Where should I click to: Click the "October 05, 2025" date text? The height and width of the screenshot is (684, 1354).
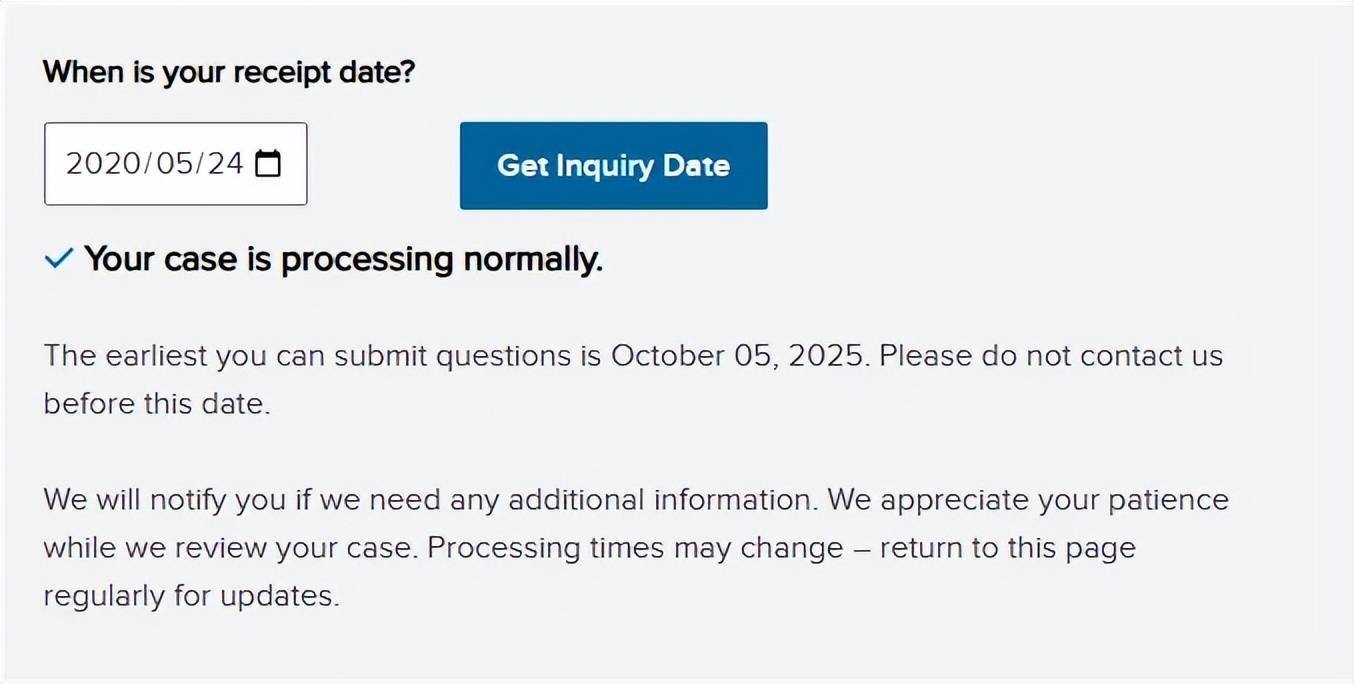tap(737, 356)
